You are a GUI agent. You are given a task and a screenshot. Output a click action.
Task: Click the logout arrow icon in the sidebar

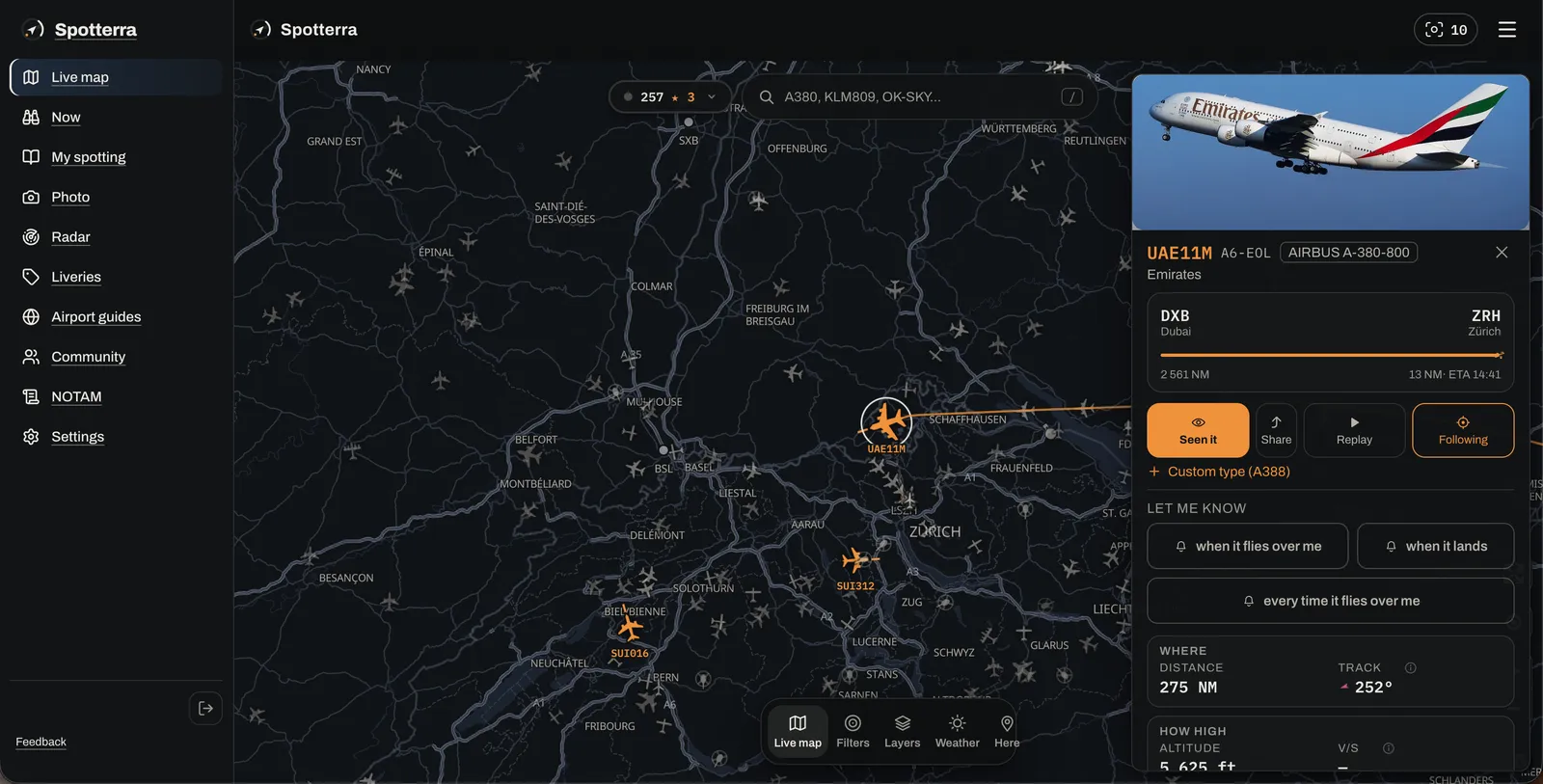pyautogui.click(x=205, y=709)
